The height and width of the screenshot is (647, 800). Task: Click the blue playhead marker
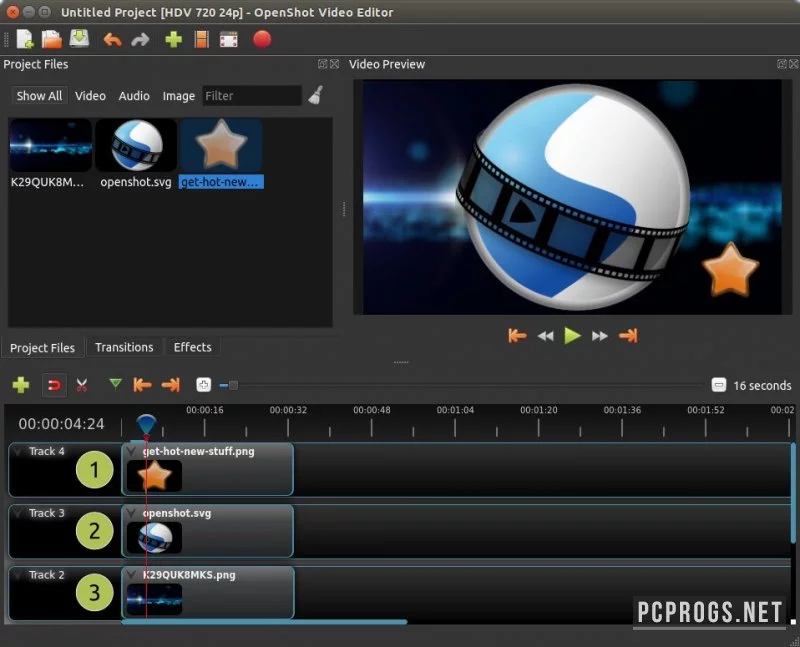(x=146, y=425)
